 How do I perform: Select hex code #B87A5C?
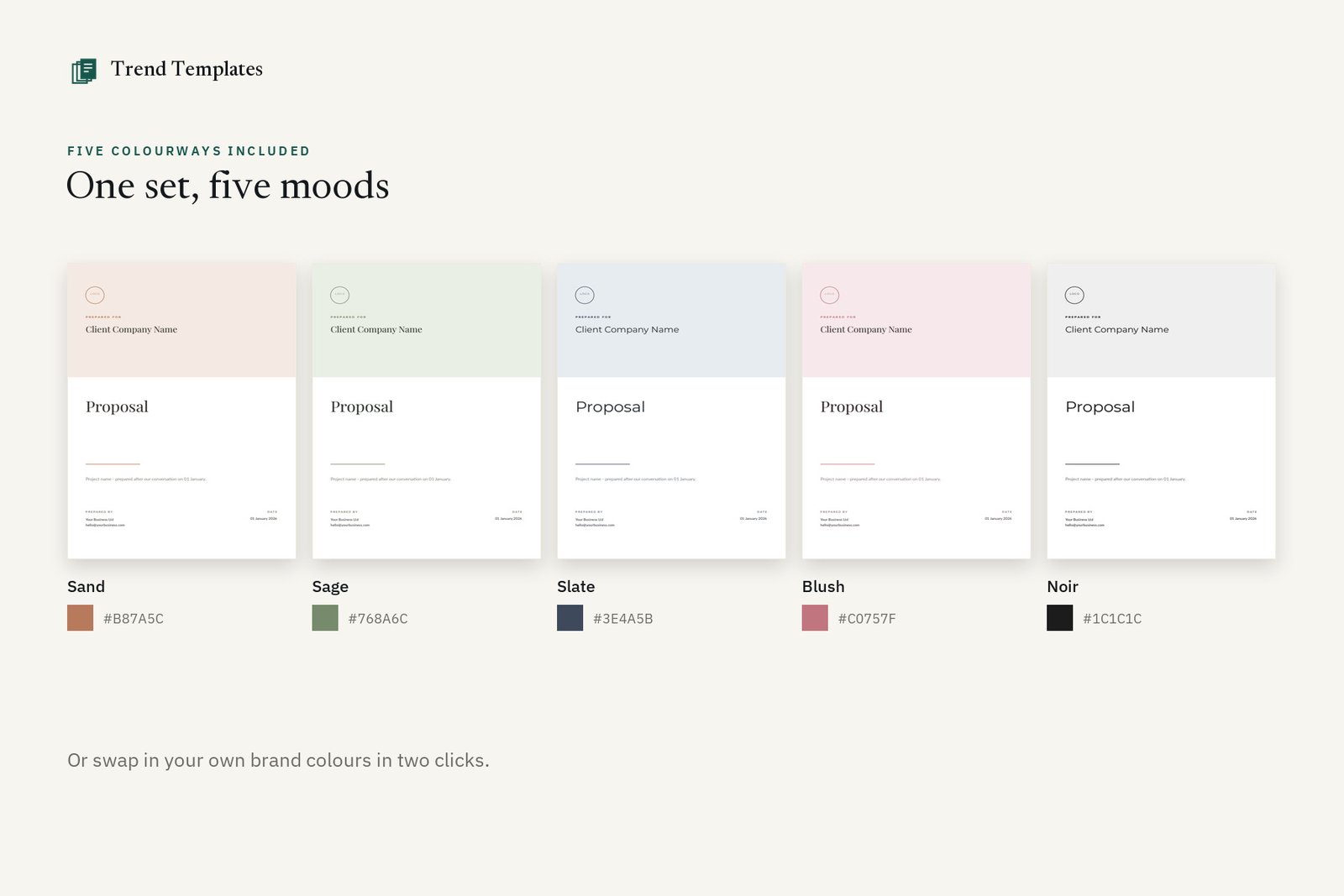click(134, 619)
